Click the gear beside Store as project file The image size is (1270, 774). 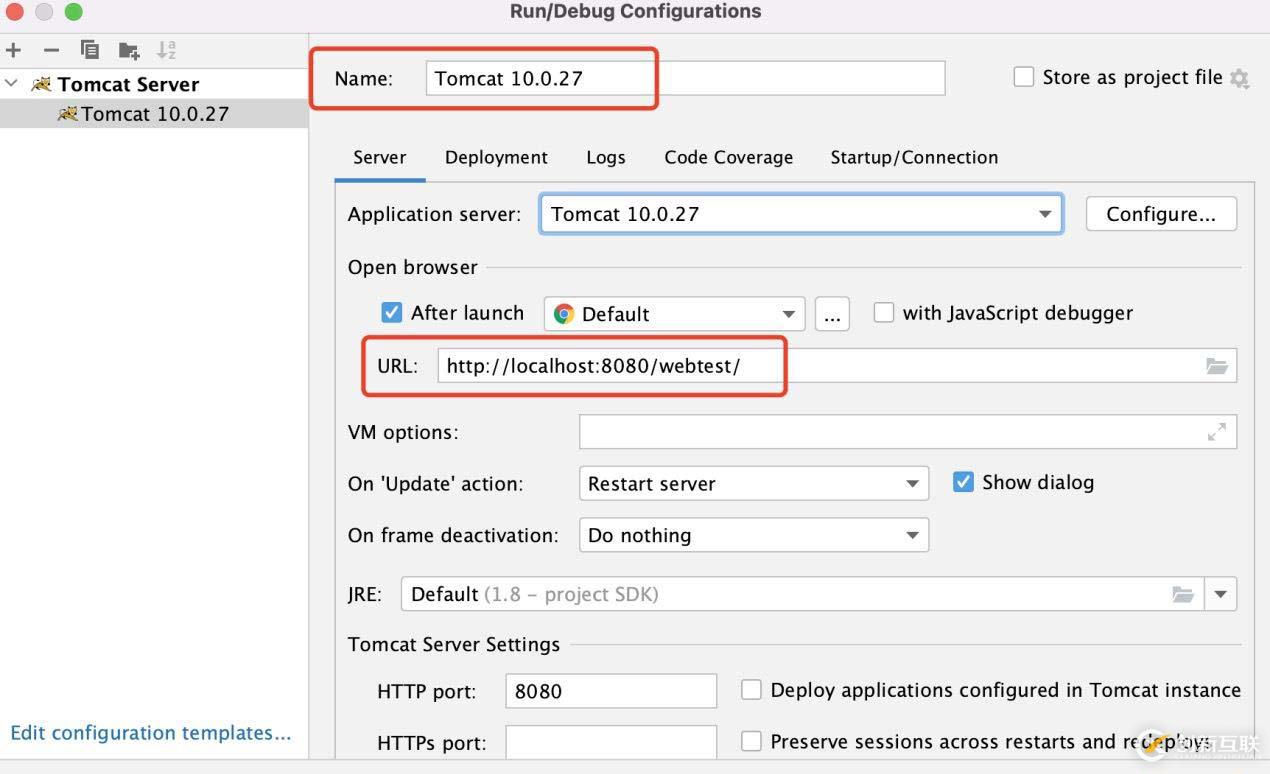(x=1240, y=78)
